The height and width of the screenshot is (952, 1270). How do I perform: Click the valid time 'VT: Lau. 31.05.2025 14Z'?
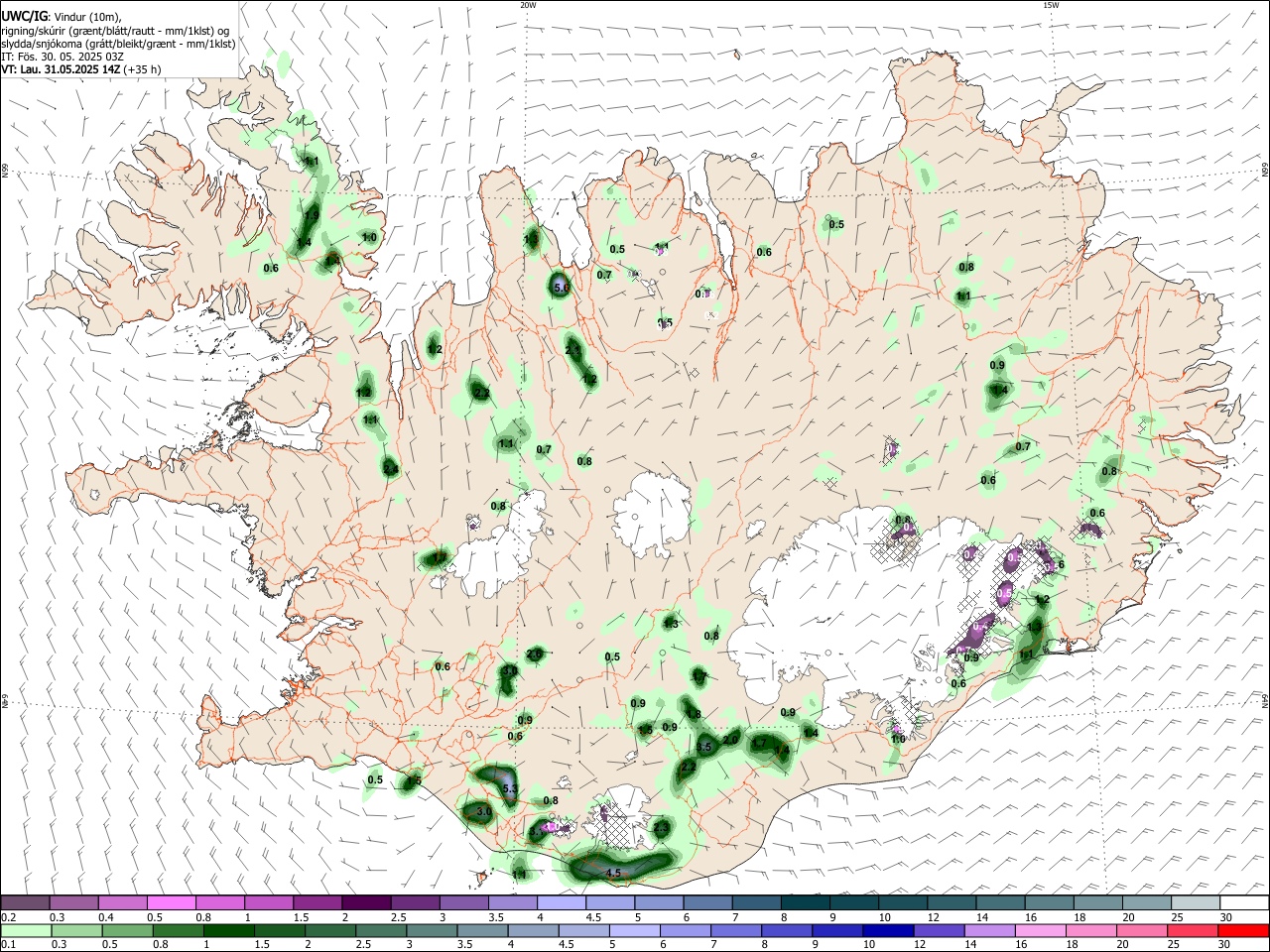click(62, 69)
